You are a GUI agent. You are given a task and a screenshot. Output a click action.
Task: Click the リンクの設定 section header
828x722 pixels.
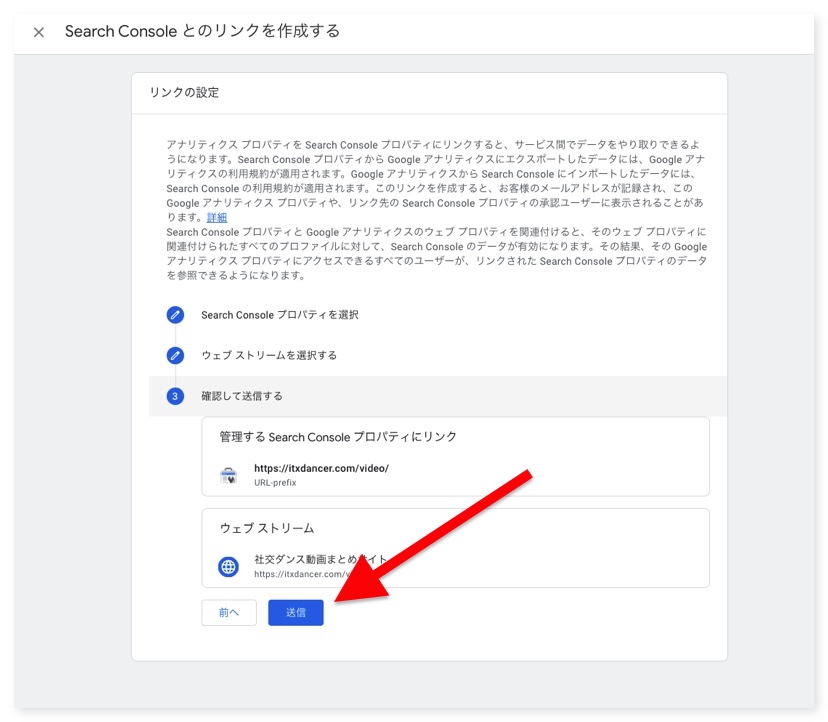(x=184, y=93)
